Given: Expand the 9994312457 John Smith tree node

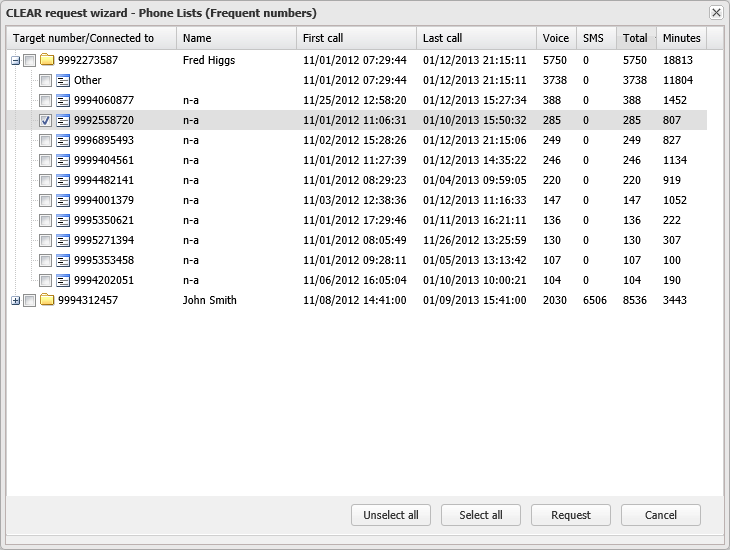Looking at the screenshot, I should [15, 300].
